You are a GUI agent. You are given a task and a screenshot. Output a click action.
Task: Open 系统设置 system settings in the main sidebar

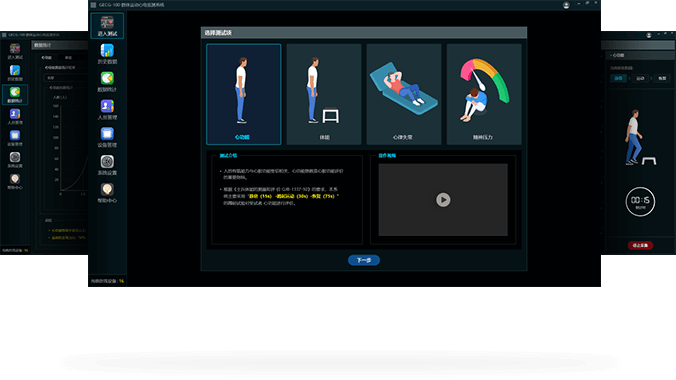point(107,165)
